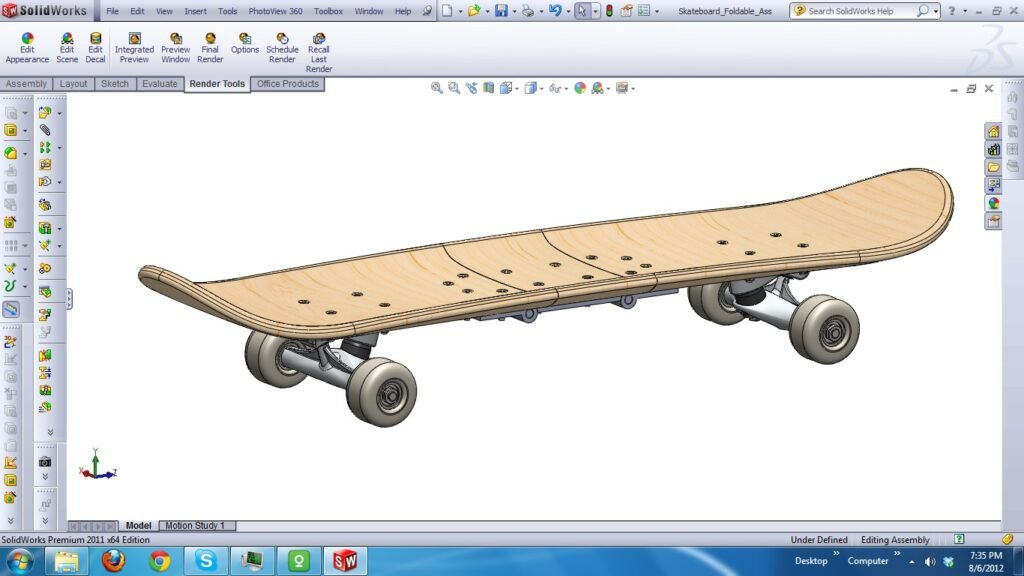Image resolution: width=1024 pixels, height=576 pixels.
Task: Click the Rebuild traffic light icon
Action: (609, 11)
